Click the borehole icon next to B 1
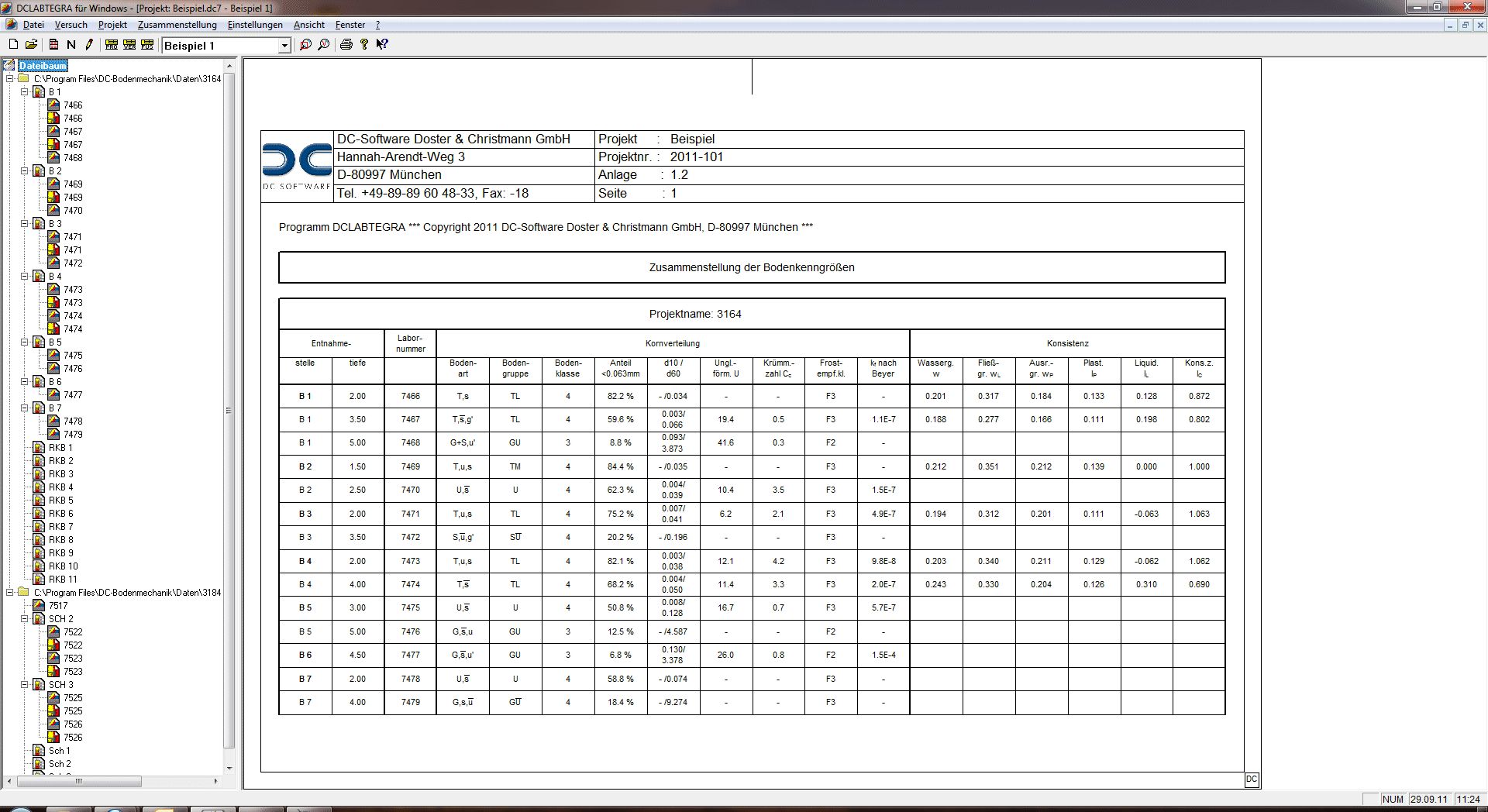Image resolution: width=1488 pixels, height=812 pixels. [39, 91]
